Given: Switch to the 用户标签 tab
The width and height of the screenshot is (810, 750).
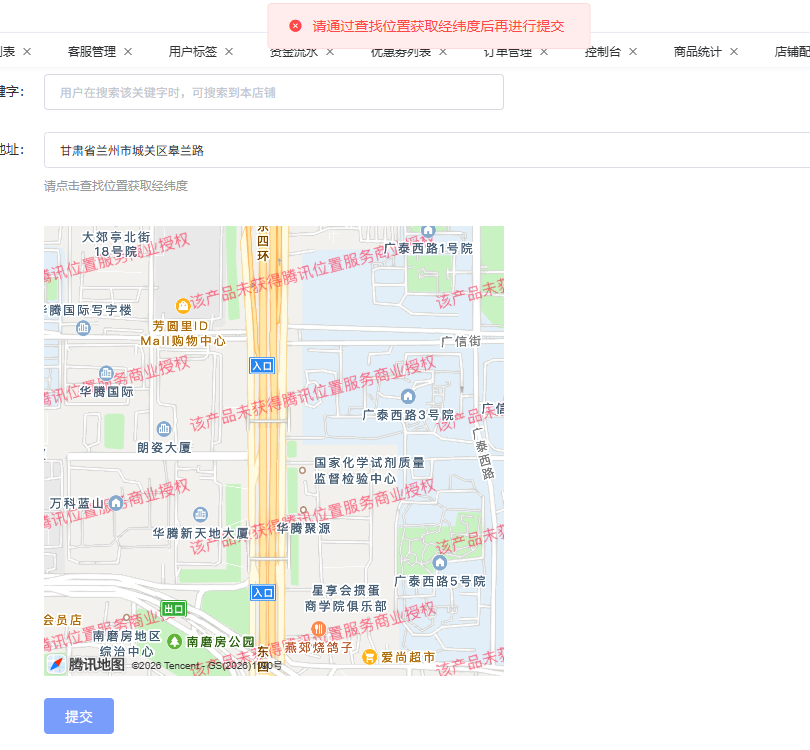Looking at the screenshot, I should [x=193, y=52].
